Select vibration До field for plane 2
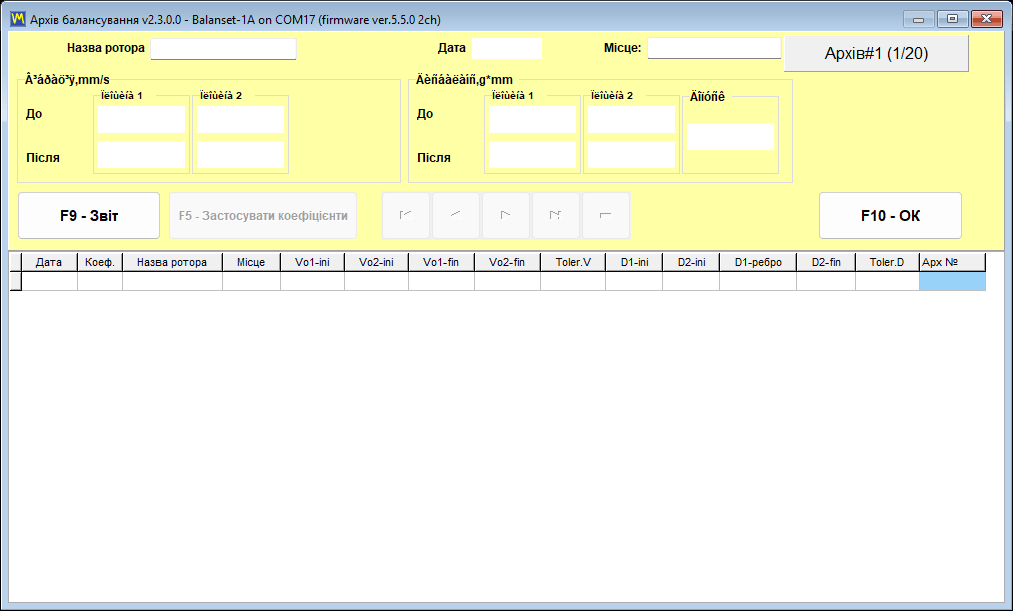 click(x=240, y=119)
